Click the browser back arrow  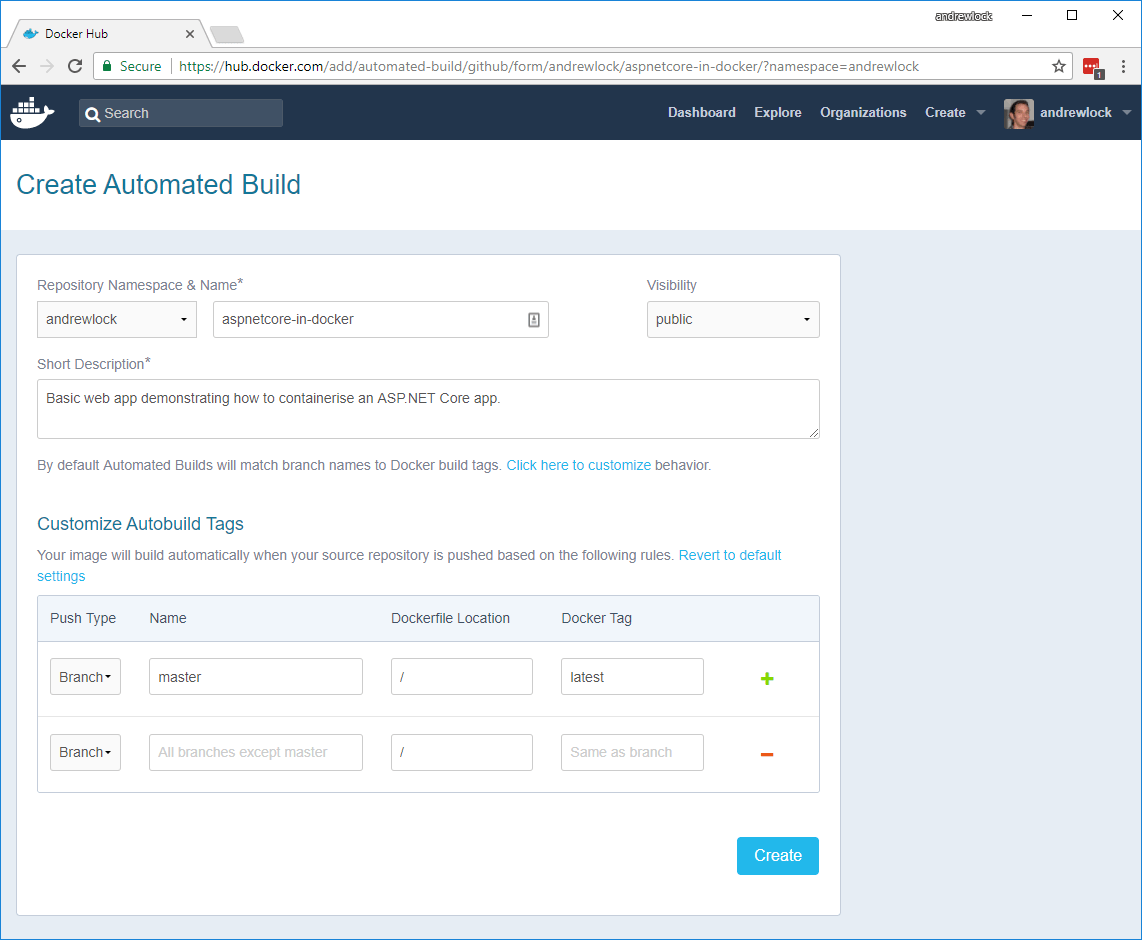coord(19,66)
